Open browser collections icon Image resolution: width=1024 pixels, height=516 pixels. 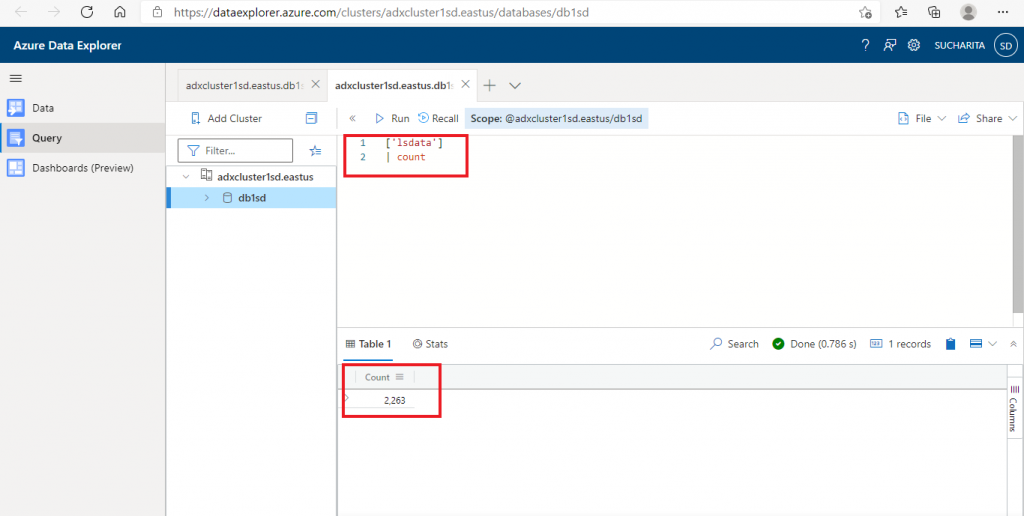coord(935,12)
